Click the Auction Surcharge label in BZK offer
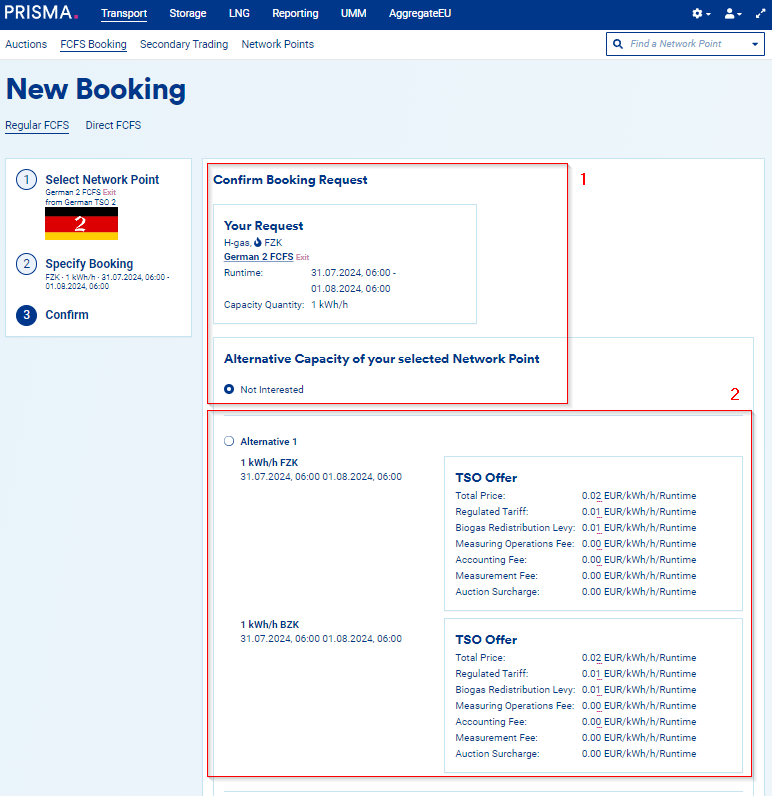The height and width of the screenshot is (796, 772). (497, 753)
